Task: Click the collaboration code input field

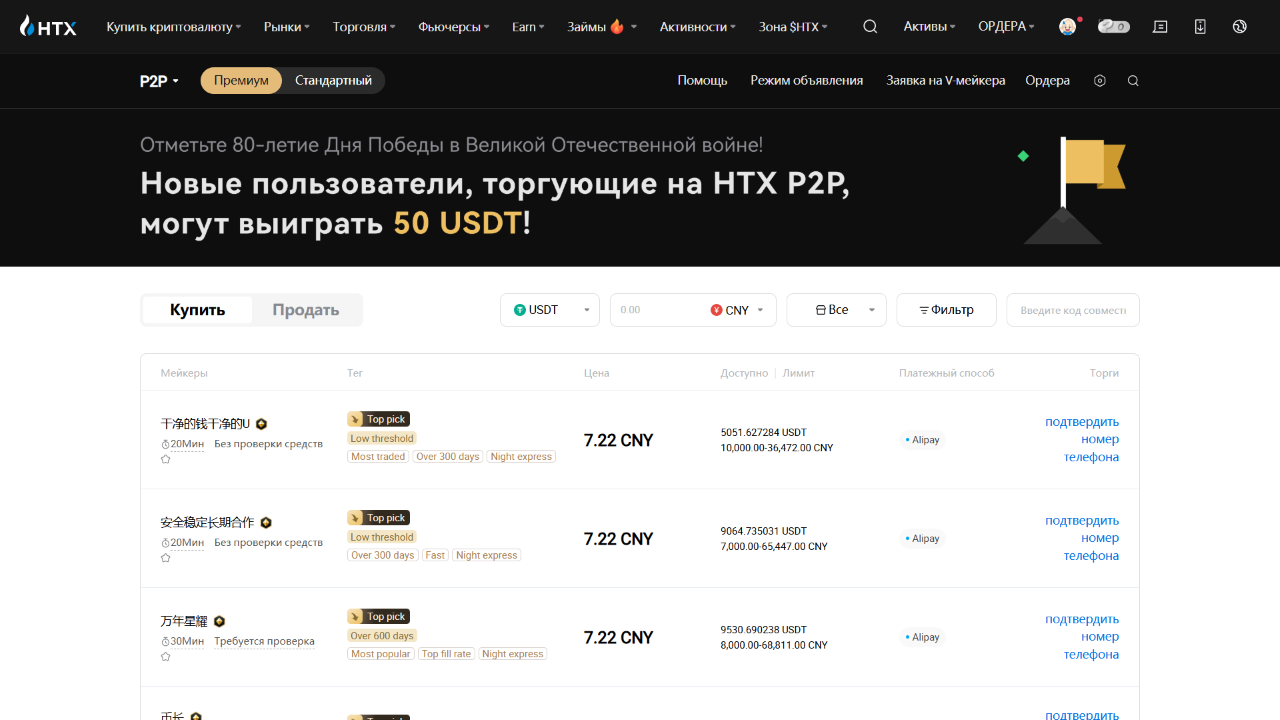Action: (1072, 310)
